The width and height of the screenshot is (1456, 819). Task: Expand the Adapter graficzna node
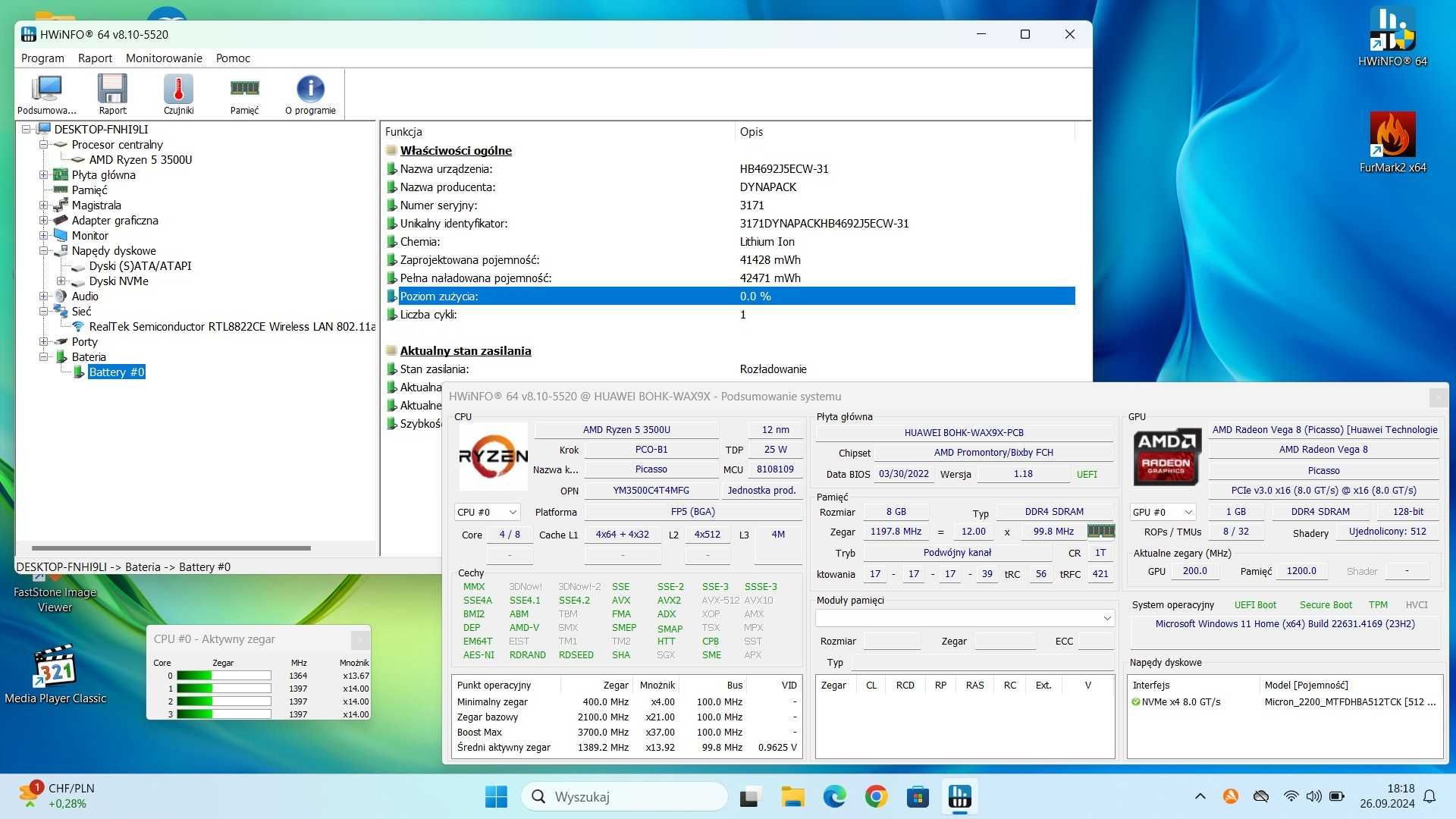[44, 221]
